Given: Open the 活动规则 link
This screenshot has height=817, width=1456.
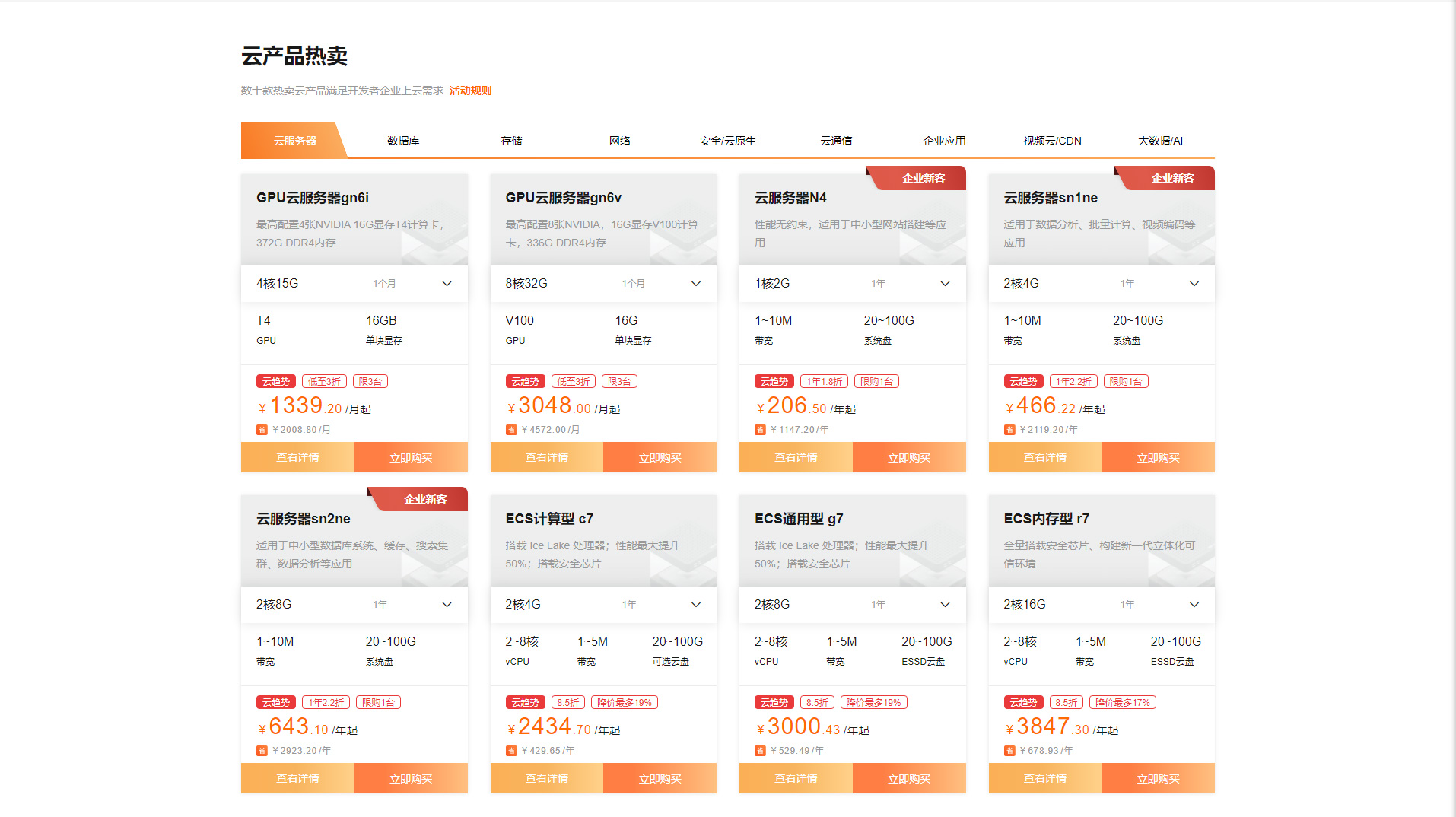Looking at the screenshot, I should (470, 91).
